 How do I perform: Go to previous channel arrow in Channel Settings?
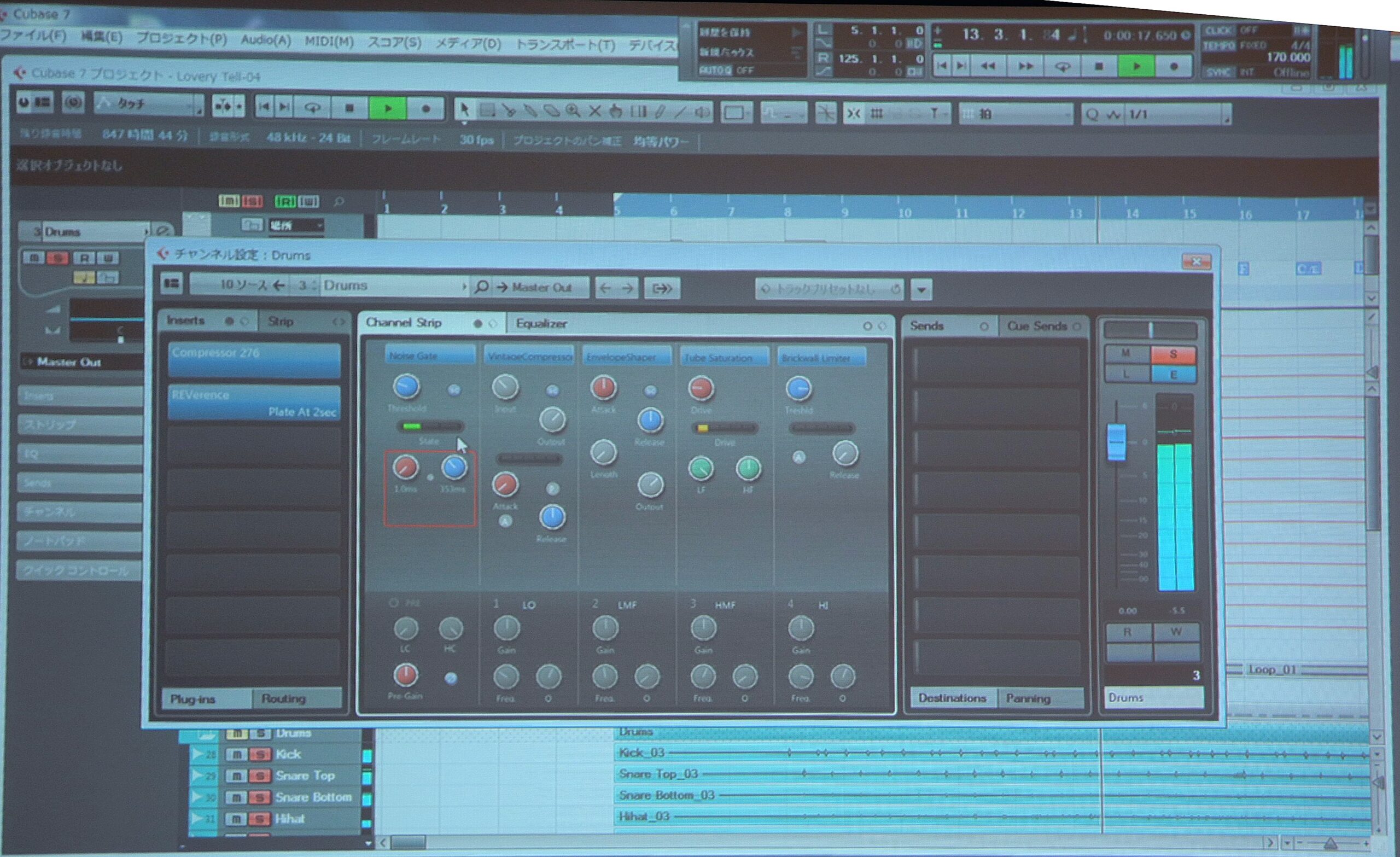pyautogui.click(x=606, y=288)
